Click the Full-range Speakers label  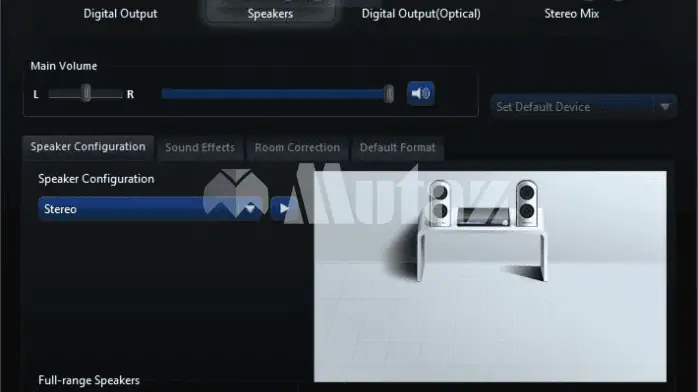89,380
